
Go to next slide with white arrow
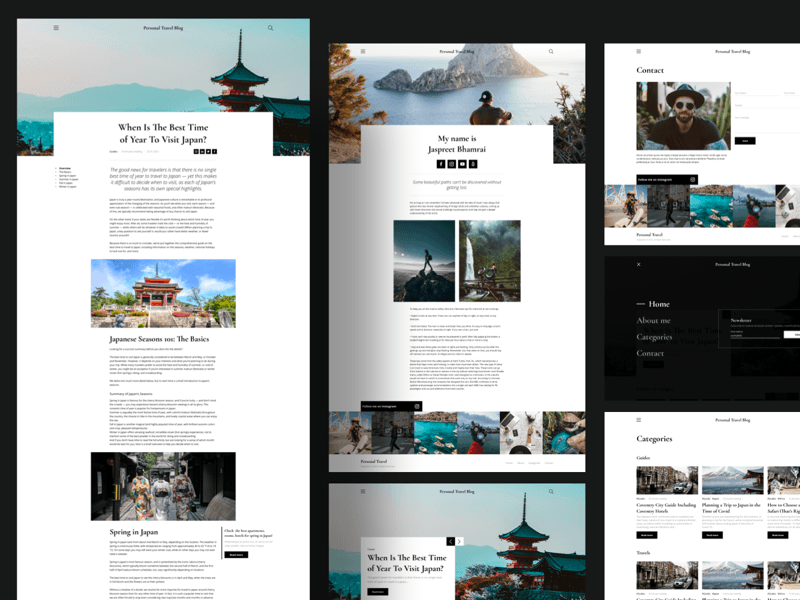tap(459, 541)
